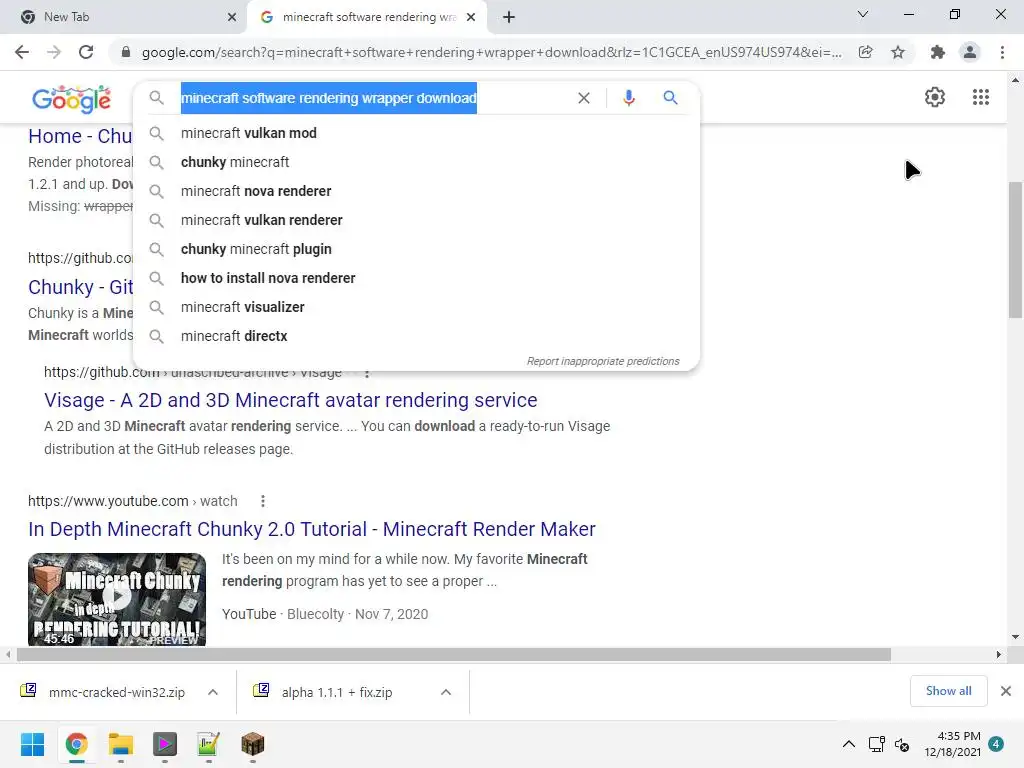This screenshot has height=768, width=1024.
Task: Open the Chunky - GitHub result link
Action: tap(80, 287)
